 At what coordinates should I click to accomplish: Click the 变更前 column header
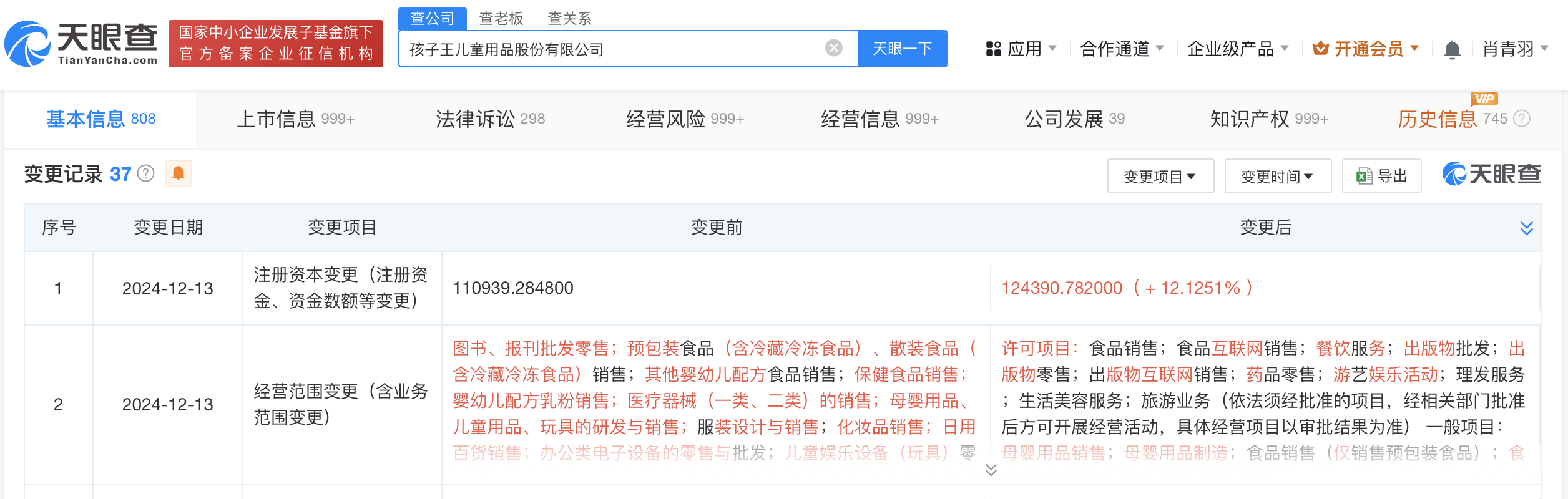pyautogui.click(x=717, y=228)
